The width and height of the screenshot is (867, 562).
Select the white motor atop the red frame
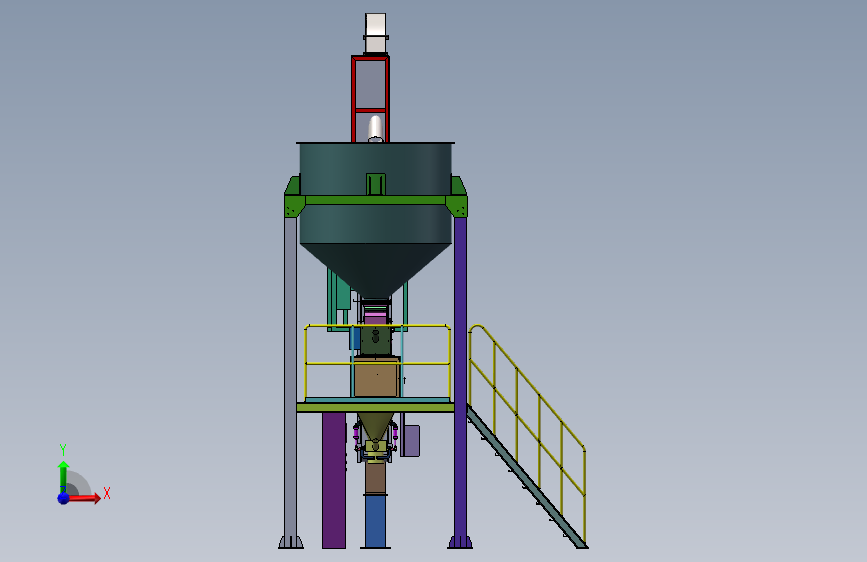375,33
